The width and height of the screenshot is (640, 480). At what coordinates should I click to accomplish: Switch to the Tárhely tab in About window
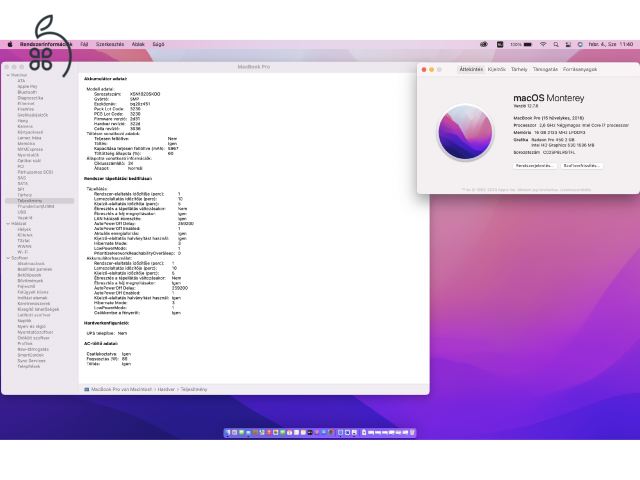pyautogui.click(x=519, y=69)
